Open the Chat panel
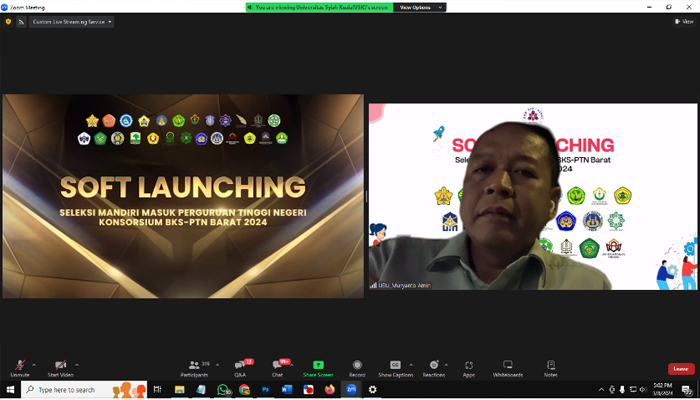 (277, 368)
